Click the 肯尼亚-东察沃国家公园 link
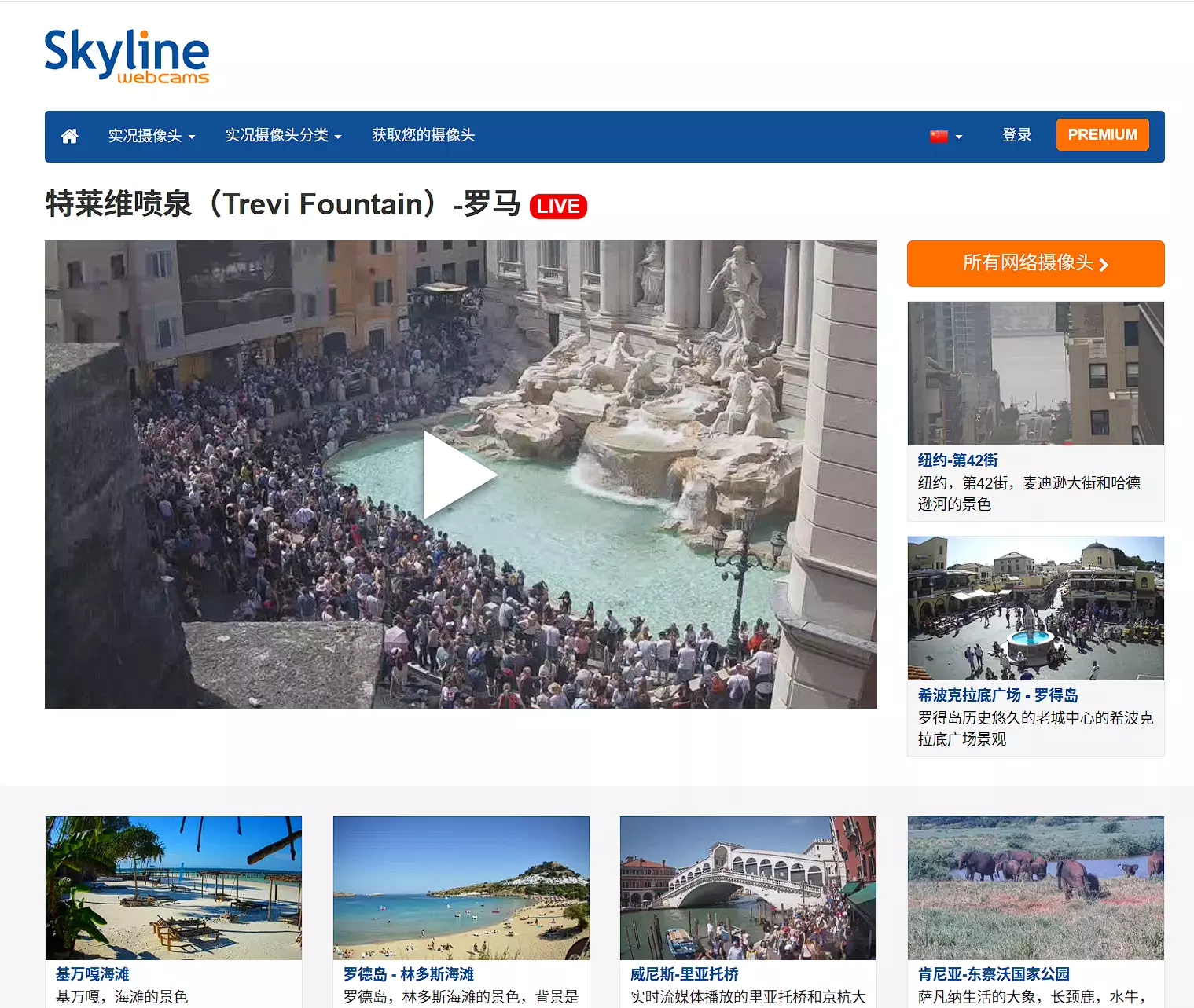1194x1008 pixels. pos(994,974)
